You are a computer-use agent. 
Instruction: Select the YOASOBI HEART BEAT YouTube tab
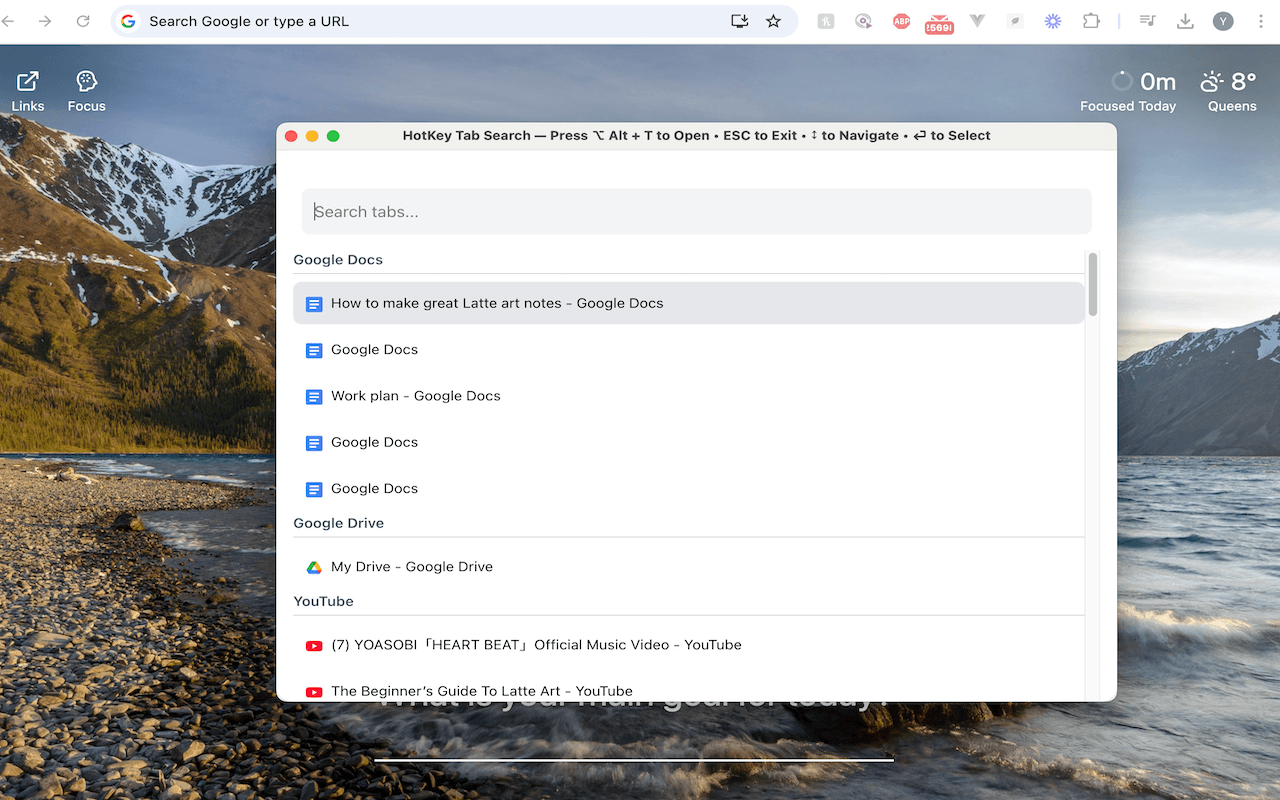[x=688, y=645]
